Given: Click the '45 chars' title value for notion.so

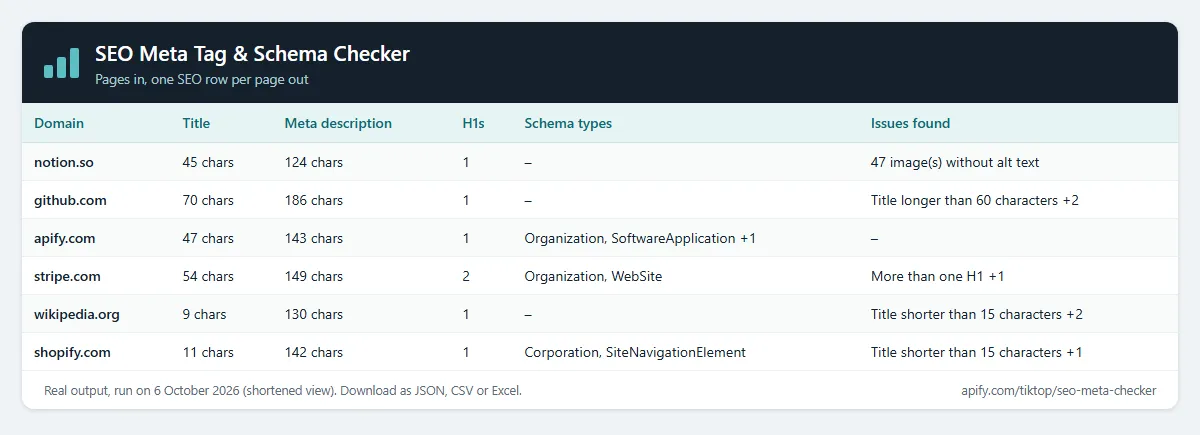Looking at the screenshot, I should (x=208, y=162).
